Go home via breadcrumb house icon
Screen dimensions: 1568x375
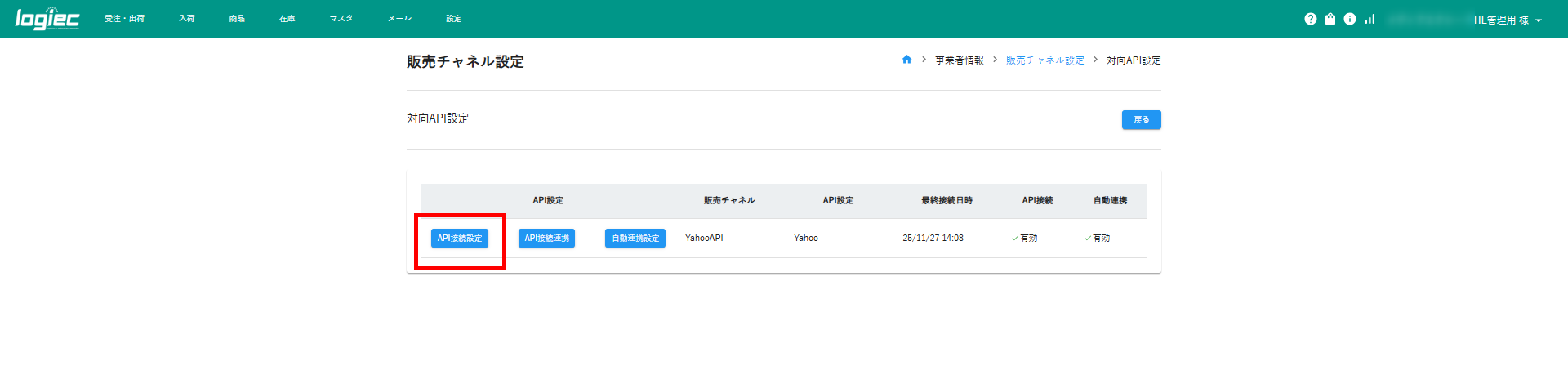click(x=906, y=60)
